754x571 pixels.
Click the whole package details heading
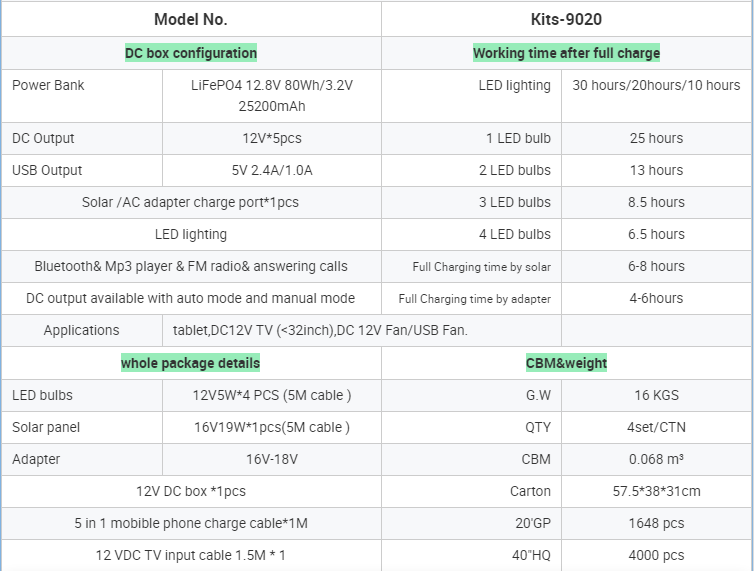pos(190,363)
